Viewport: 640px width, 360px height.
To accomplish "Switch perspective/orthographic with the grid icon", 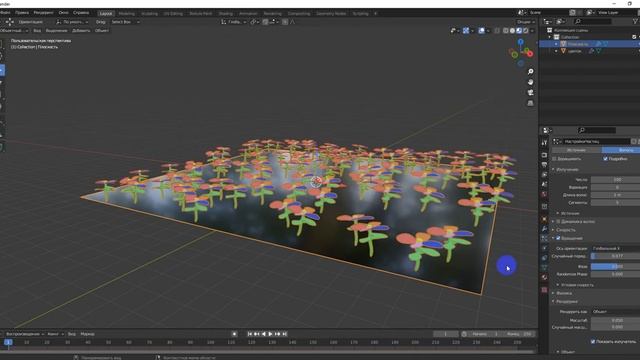I will (x=530, y=103).
